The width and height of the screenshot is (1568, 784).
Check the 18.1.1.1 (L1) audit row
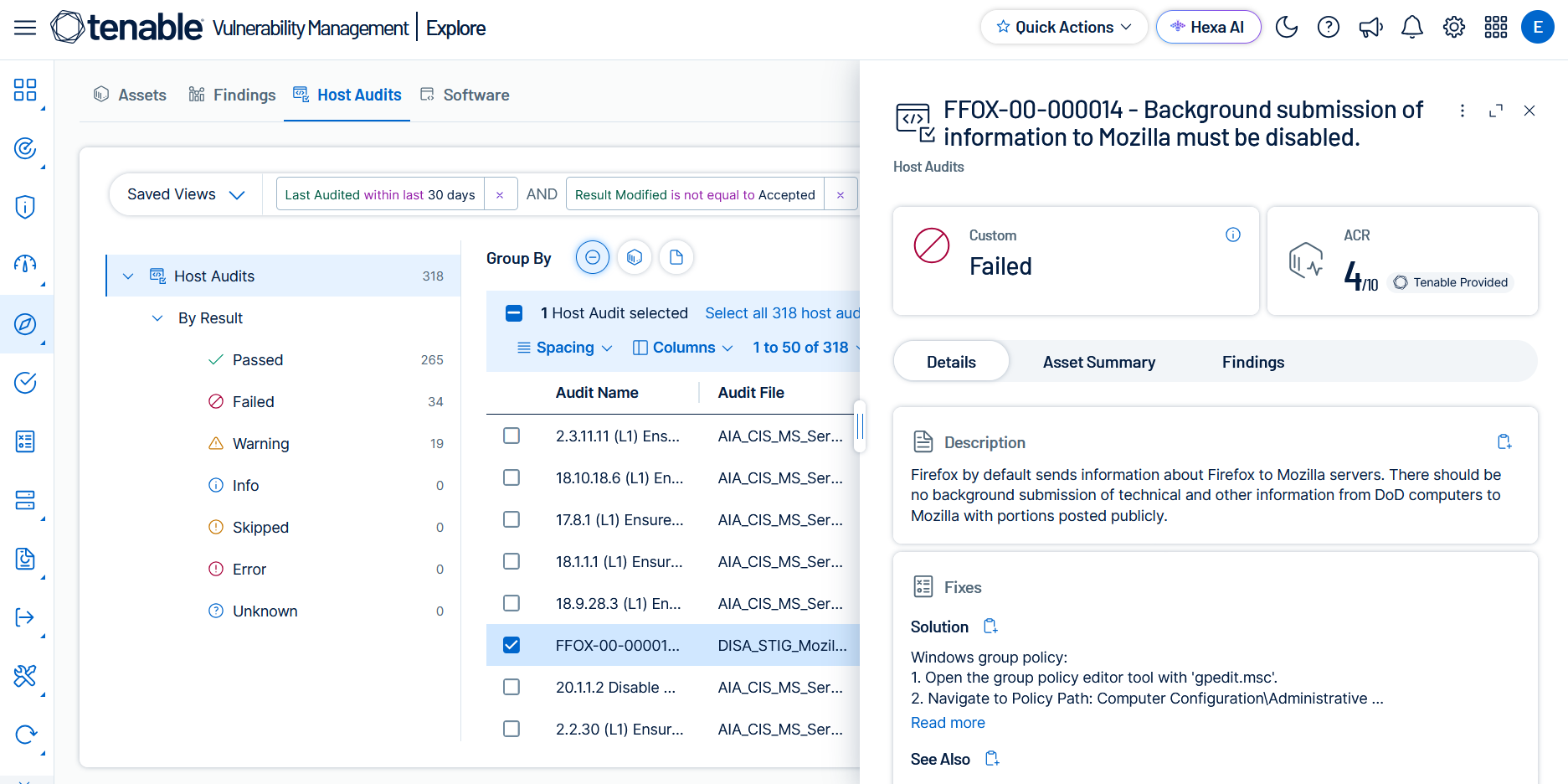pyautogui.click(x=512, y=561)
